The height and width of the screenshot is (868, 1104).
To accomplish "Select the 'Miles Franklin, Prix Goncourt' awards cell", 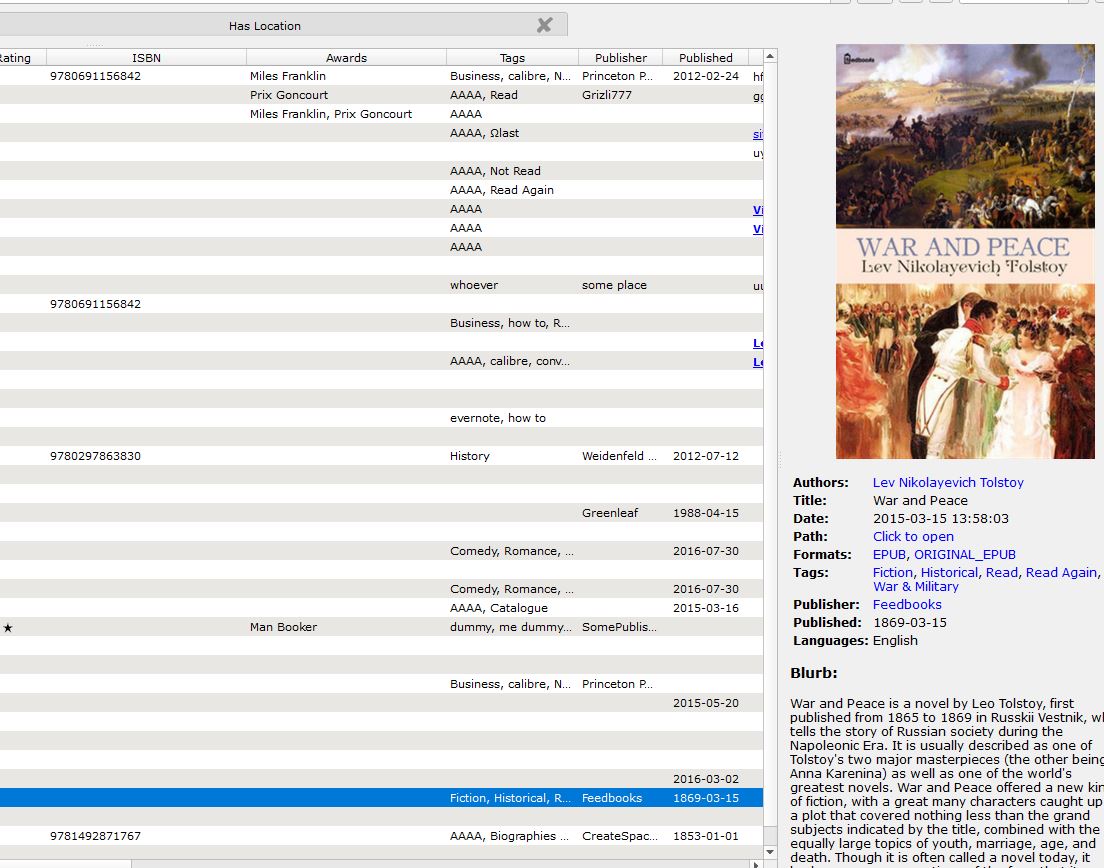I will [x=346, y=114].
